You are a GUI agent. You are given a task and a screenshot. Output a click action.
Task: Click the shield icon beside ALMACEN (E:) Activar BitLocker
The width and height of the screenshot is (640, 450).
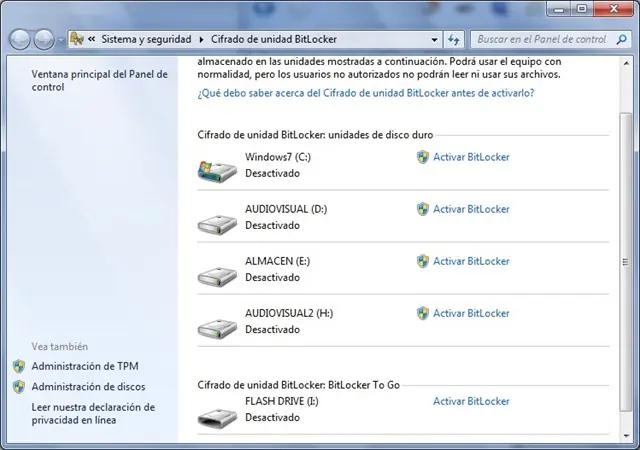pyautogui.click(x=423, y=261)
